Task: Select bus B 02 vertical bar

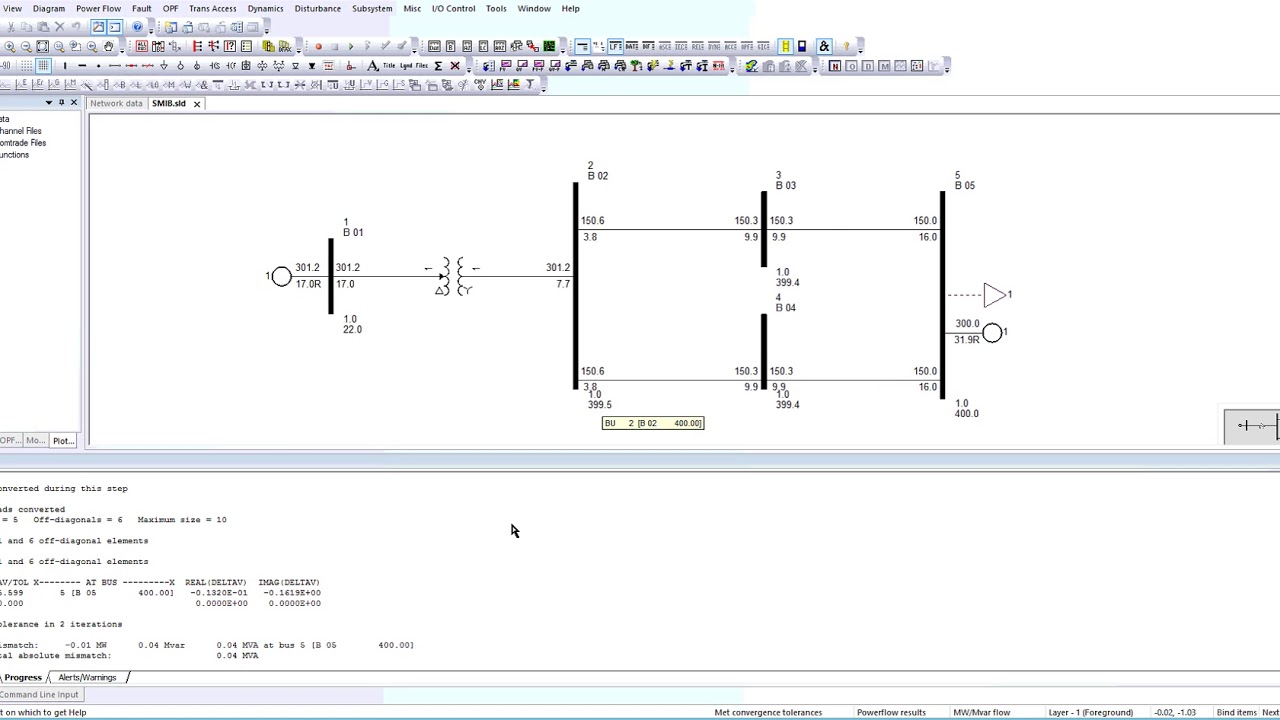Action: click(575, 286)
